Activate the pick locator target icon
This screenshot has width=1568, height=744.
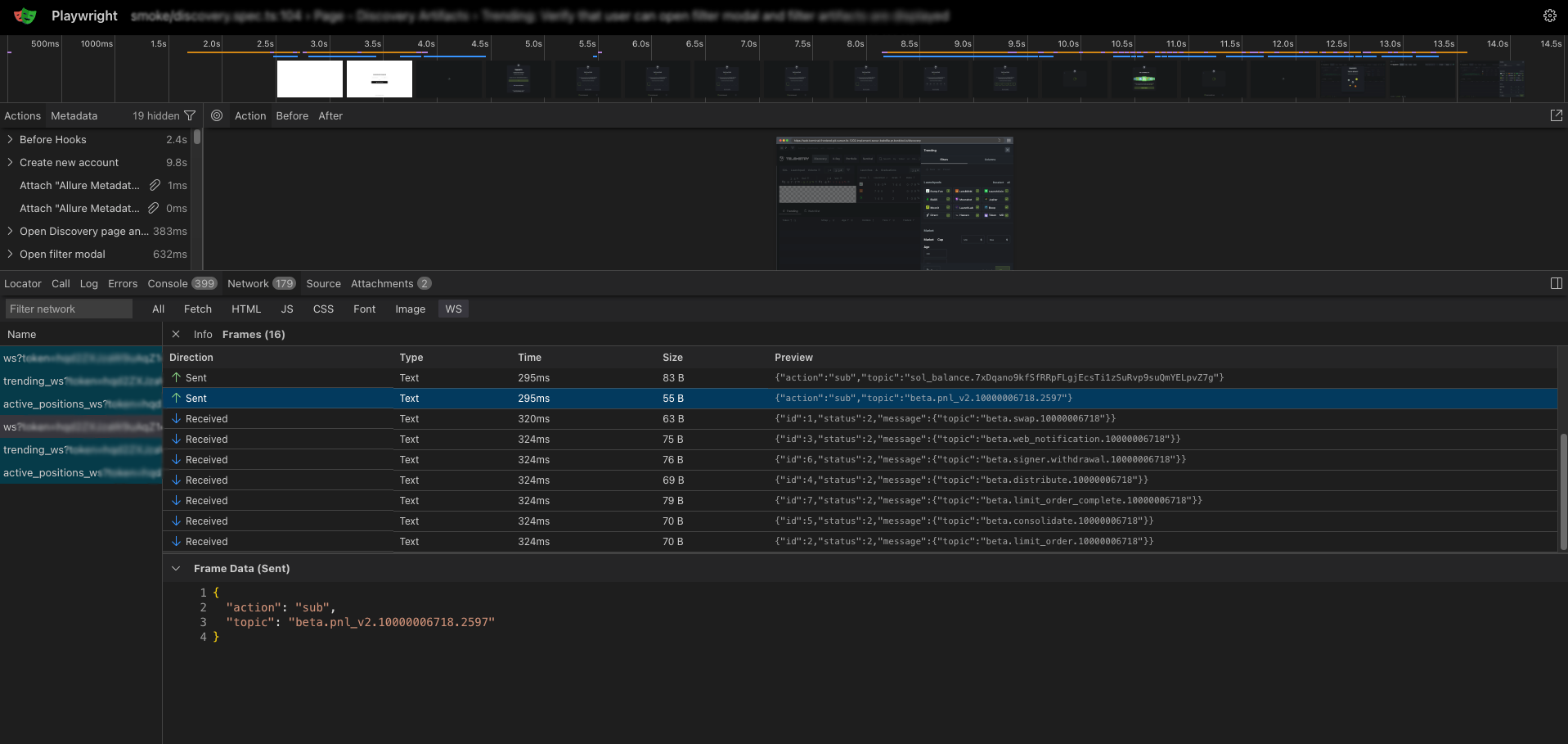coord(217,115)
